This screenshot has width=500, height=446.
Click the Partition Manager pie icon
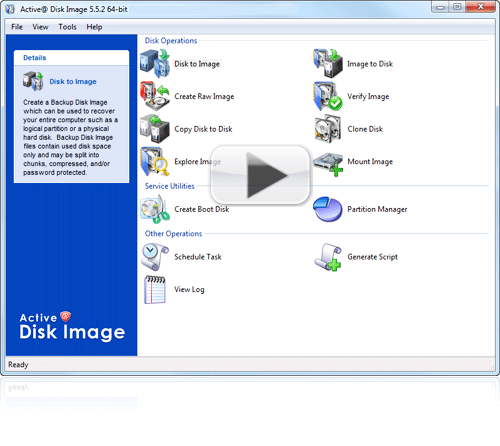point(328,209)
